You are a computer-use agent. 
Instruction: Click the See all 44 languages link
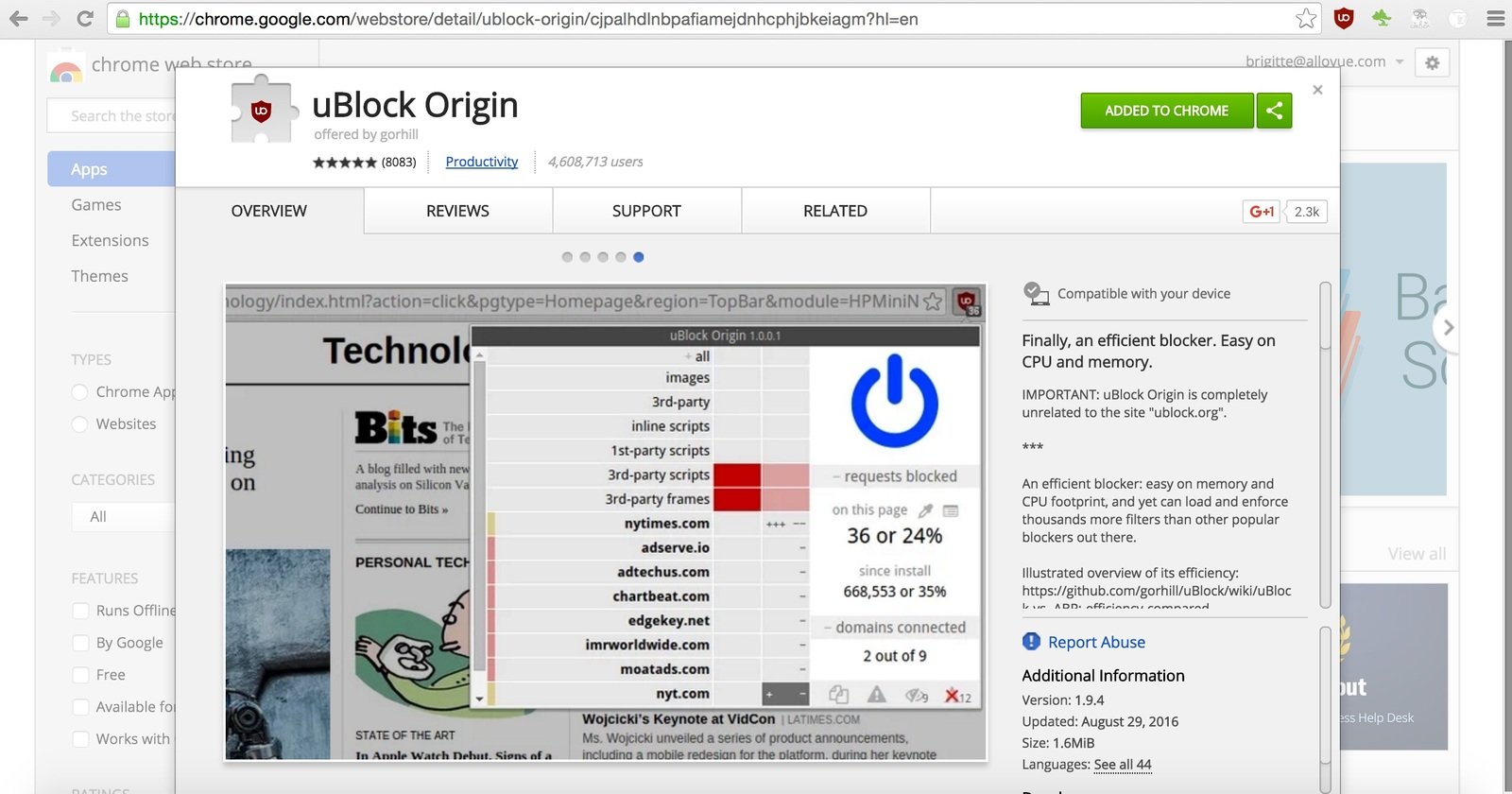(x=1123, y=765)
